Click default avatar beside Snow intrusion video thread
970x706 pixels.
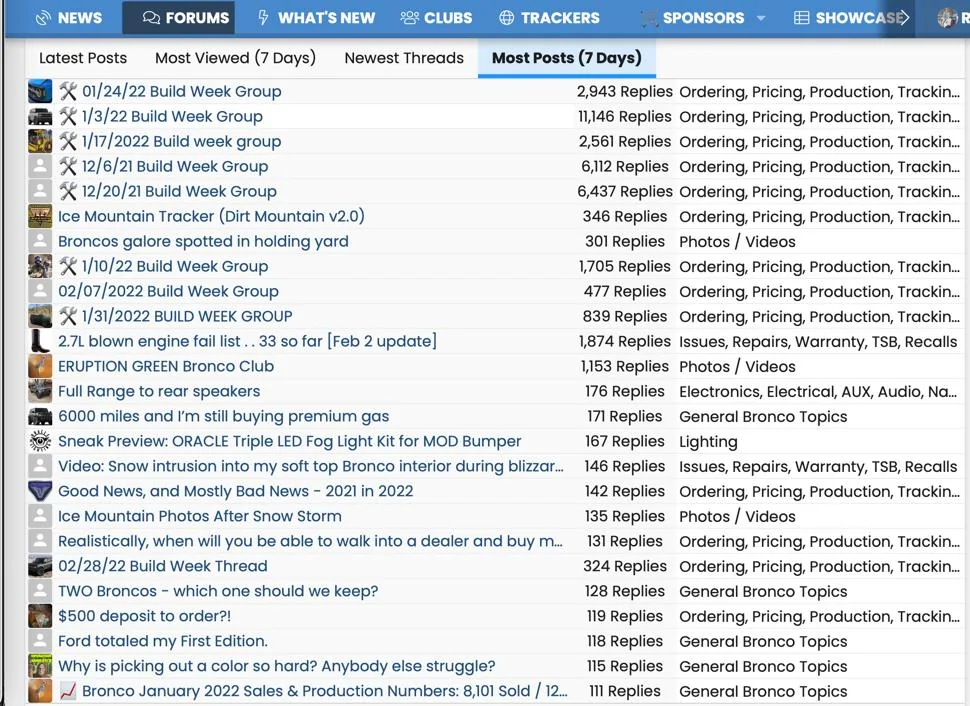tap(40, 466)
